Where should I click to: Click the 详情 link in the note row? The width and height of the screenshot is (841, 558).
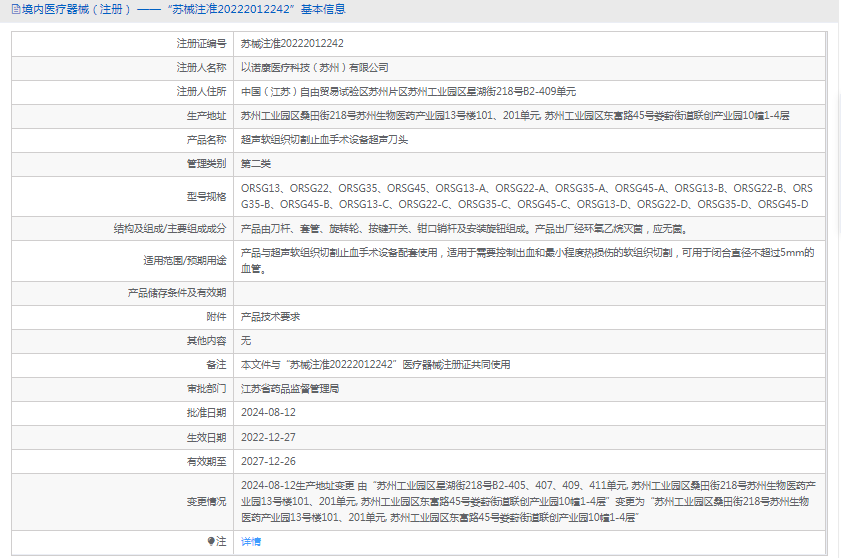[x=250, y=541]
